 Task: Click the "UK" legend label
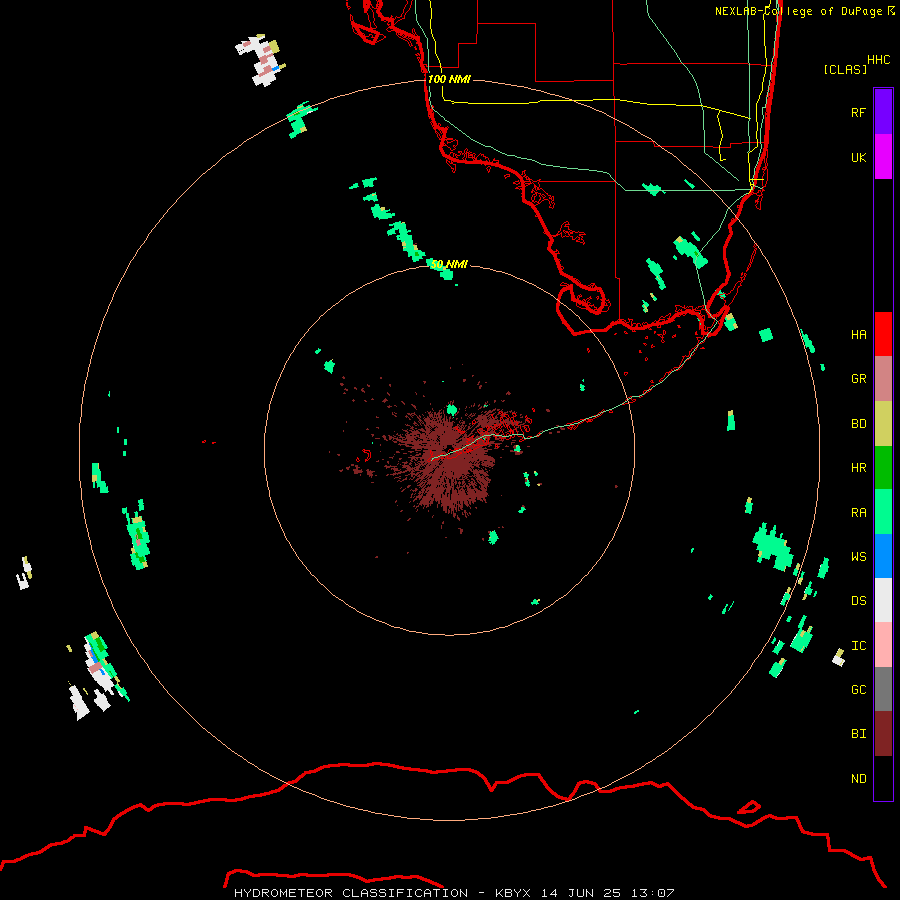[858, 157]
